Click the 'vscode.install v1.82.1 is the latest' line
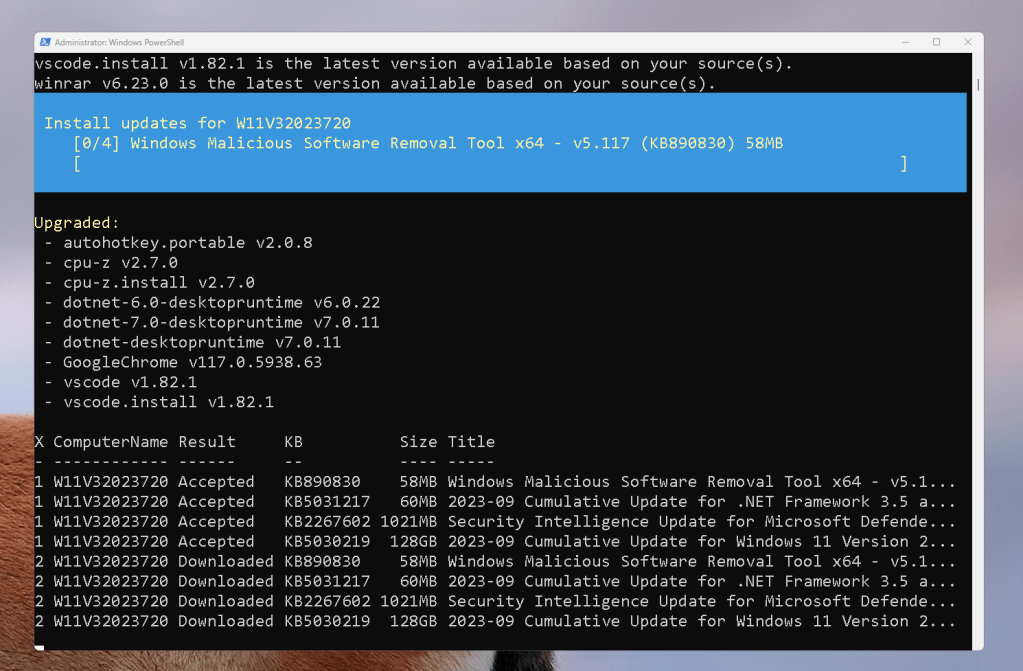The image size is (1023, 671). pyautogui.click(x=414, y=64)
